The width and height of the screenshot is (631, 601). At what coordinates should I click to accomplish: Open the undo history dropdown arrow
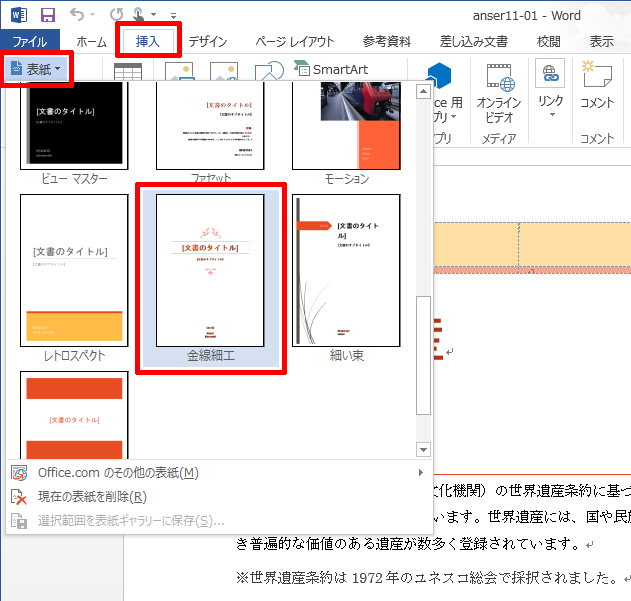(x=93, y=15)
